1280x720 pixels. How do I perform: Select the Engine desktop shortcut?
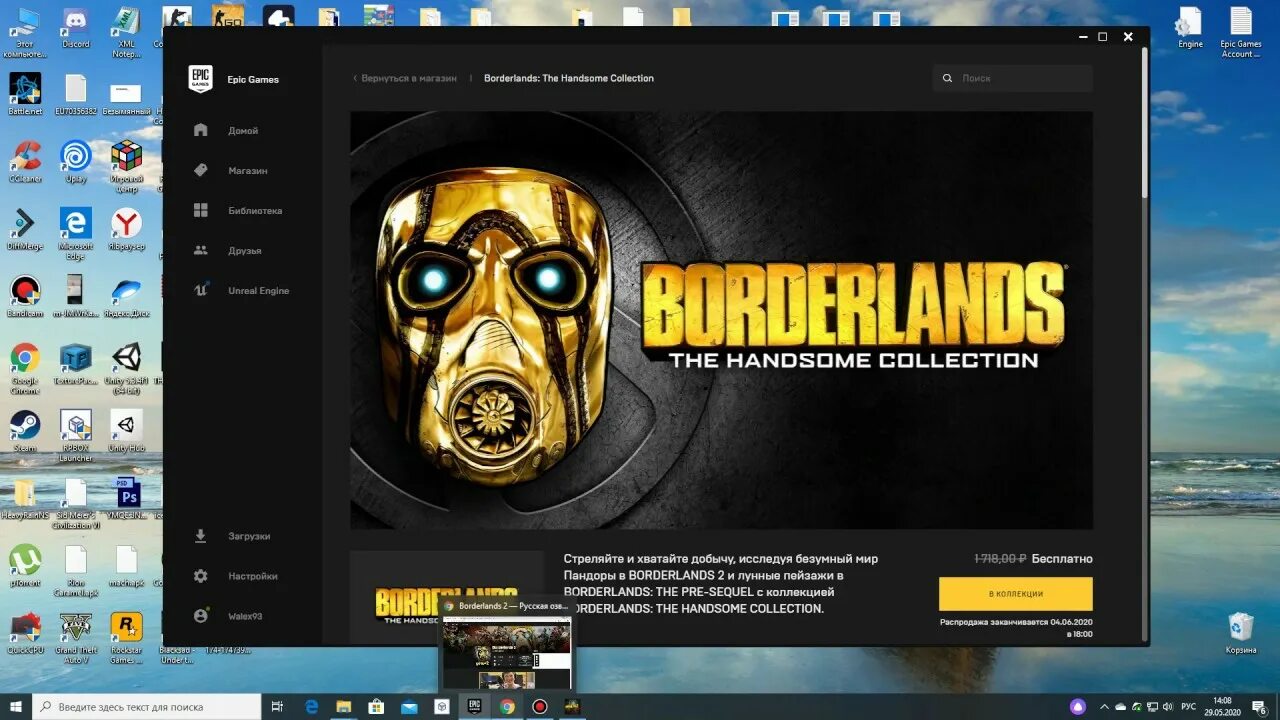(x=1190, y=27)
